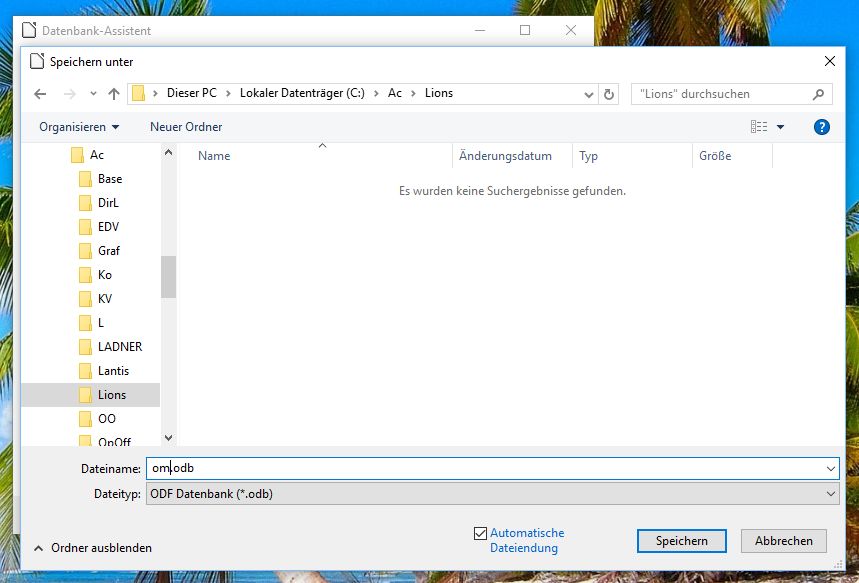
Task: Select the Ac folder in tree
Action: (88, 155)
